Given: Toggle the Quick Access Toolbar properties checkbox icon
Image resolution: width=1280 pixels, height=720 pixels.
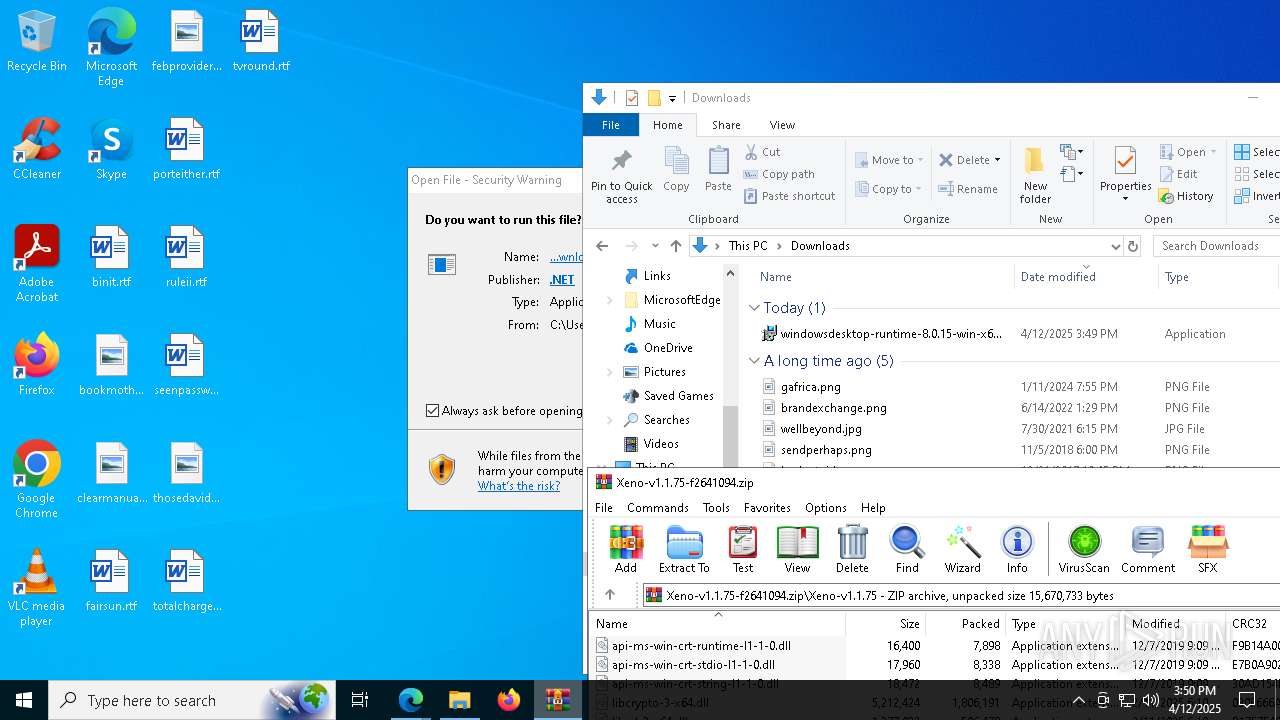Looking at the screenshot, I should [x=632, y=98].
